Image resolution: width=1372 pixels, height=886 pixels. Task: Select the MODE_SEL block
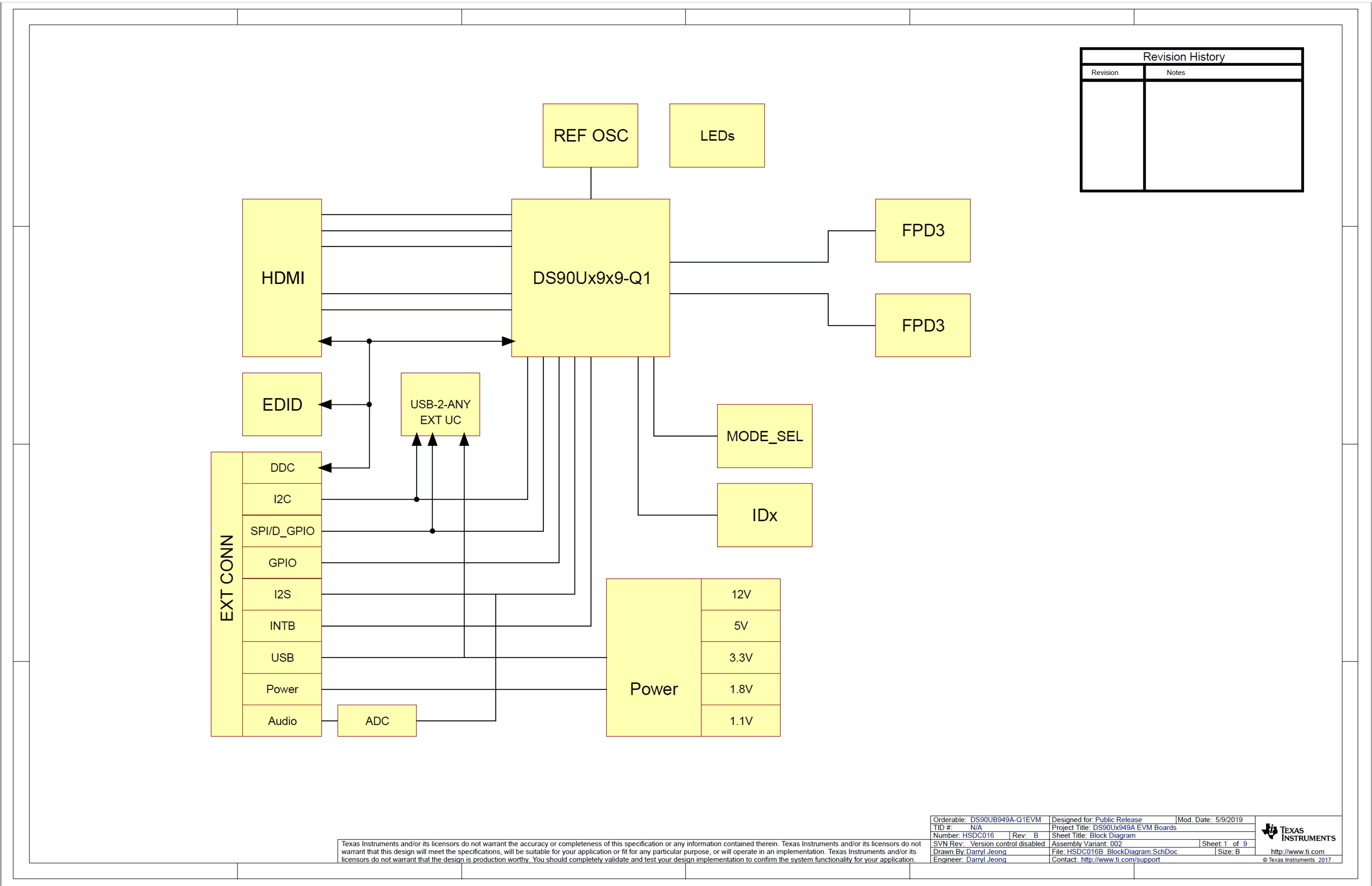tap(764, 435)
